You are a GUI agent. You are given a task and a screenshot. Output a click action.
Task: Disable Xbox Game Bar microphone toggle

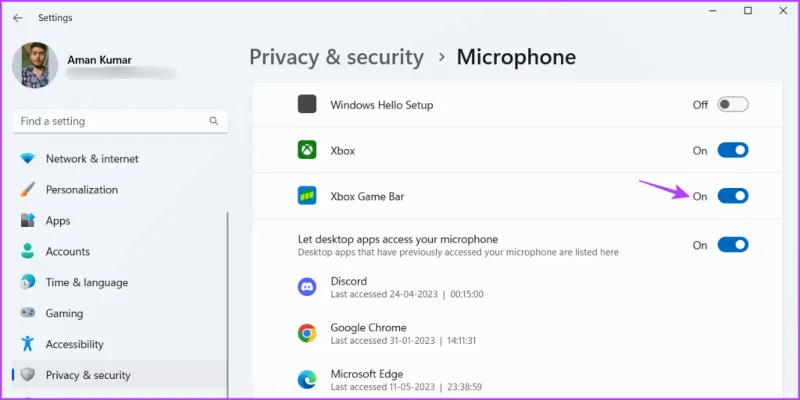click(733, 196)
